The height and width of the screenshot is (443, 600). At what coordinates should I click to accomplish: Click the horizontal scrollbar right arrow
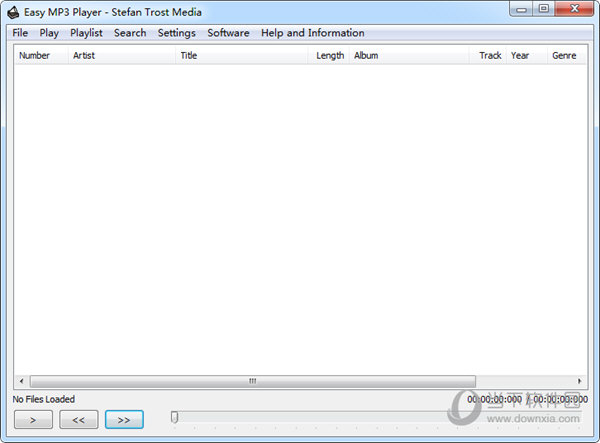579,381
